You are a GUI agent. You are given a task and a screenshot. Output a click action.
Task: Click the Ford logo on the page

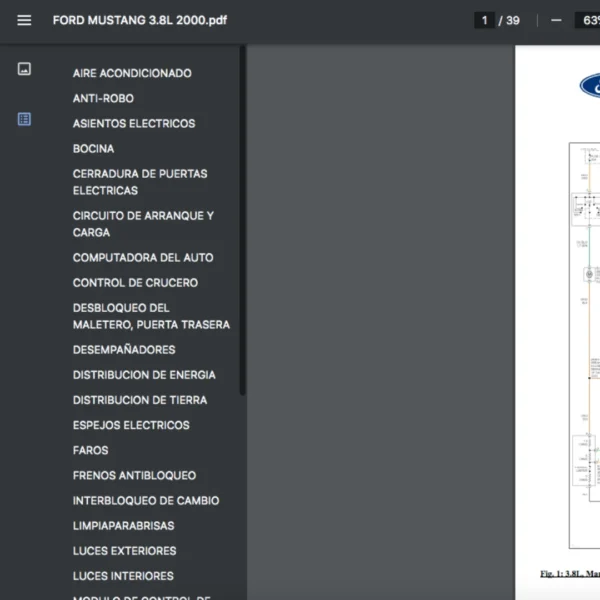[x=590, y=86]
